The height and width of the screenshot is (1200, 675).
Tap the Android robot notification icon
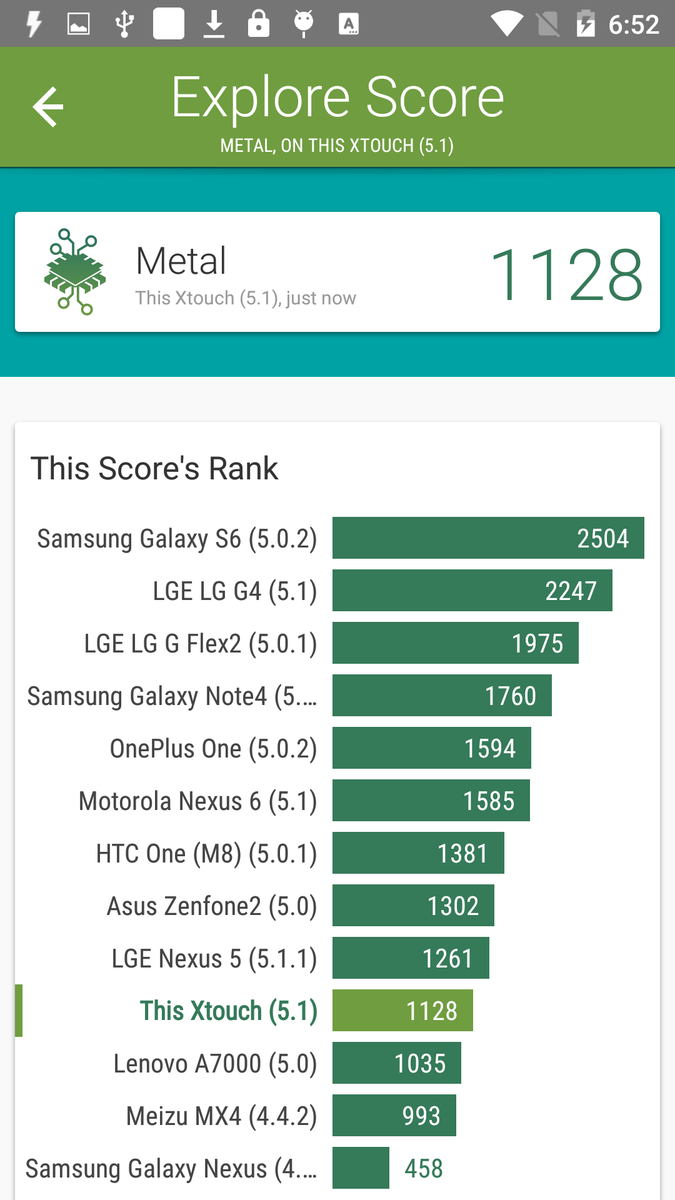point(304,24)
